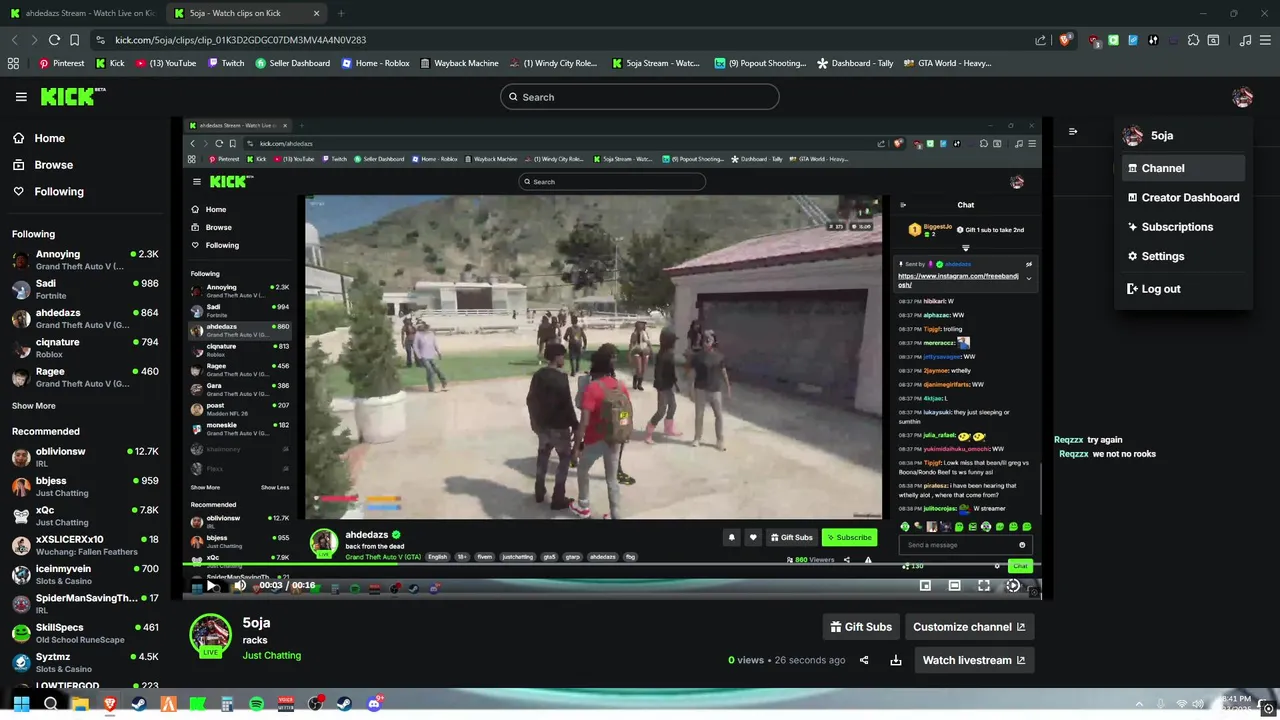Expand Show More followed channels

point(34,406)
